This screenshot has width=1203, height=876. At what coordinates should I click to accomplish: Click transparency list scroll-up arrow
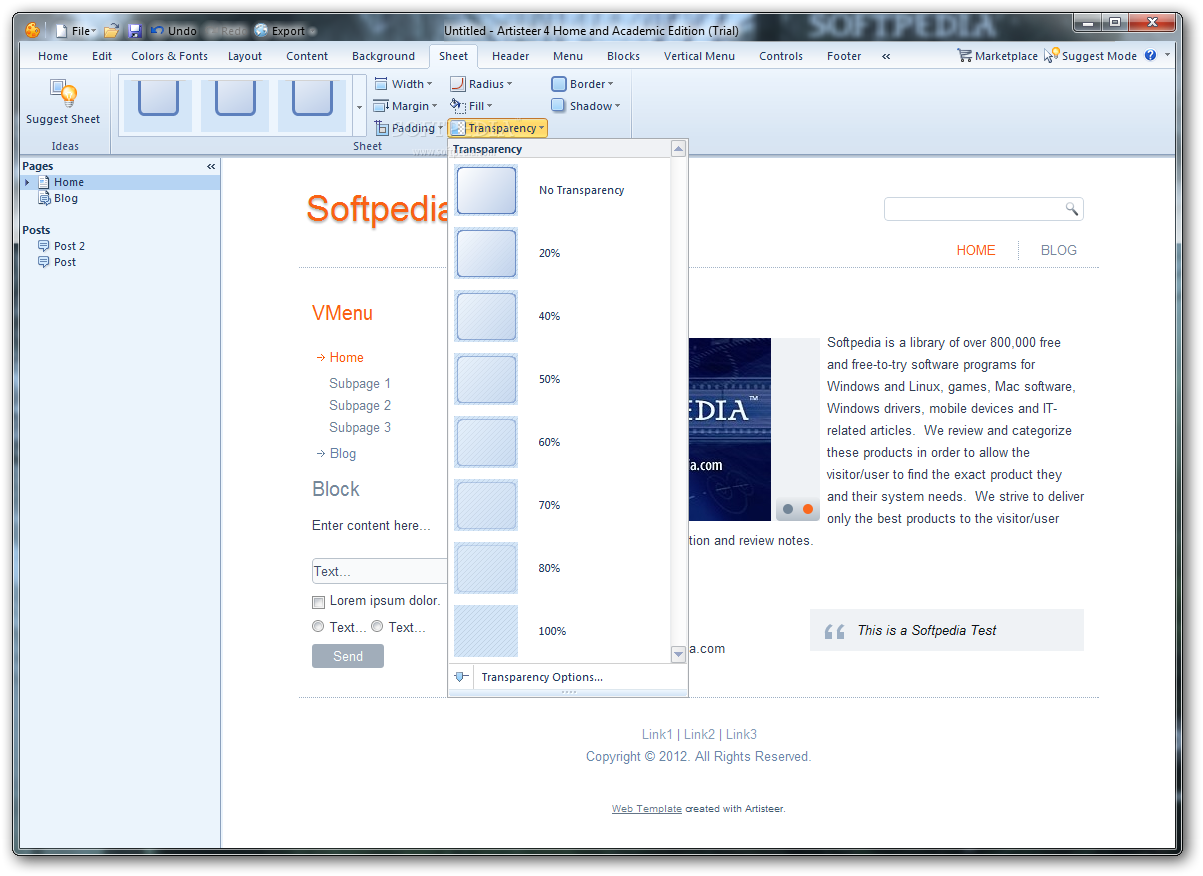coord(678,149)
